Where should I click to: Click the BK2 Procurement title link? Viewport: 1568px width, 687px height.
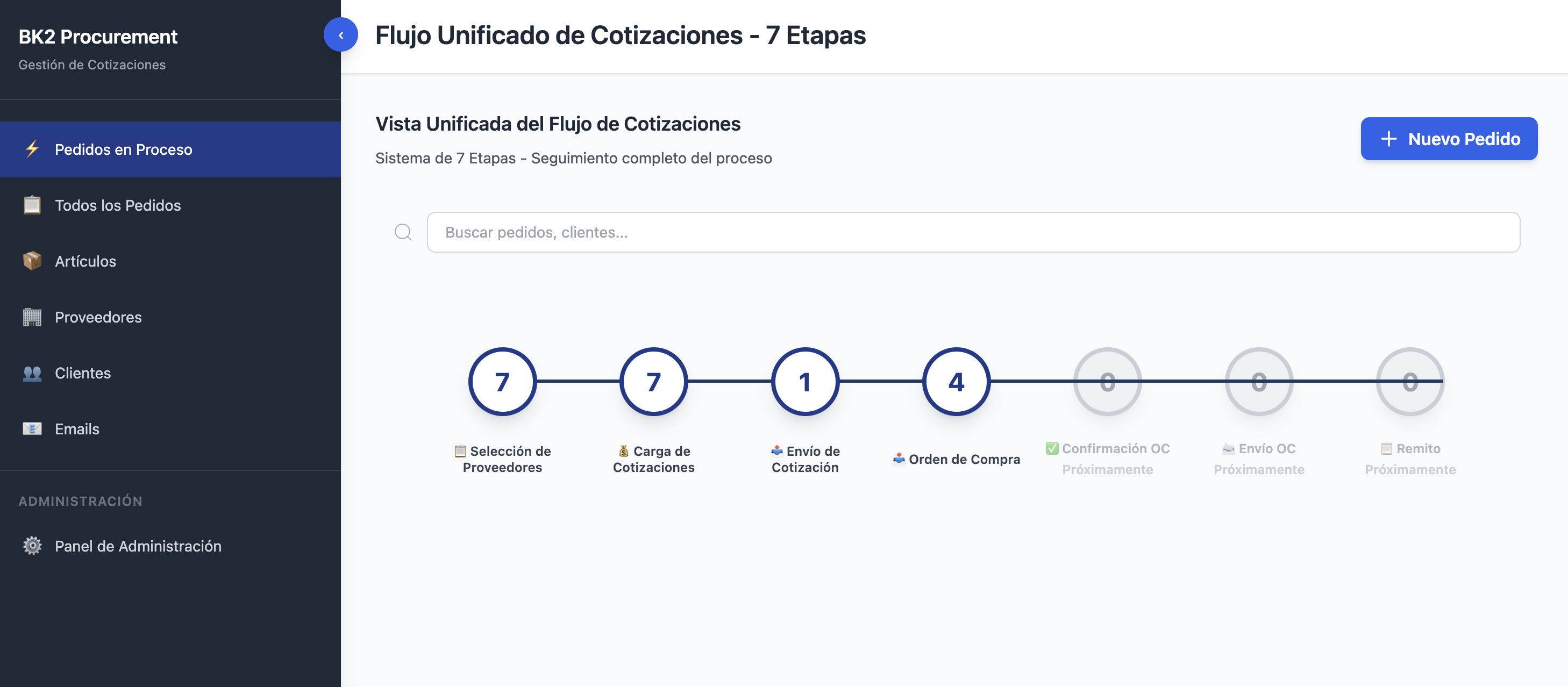click(x=98, y=37)
